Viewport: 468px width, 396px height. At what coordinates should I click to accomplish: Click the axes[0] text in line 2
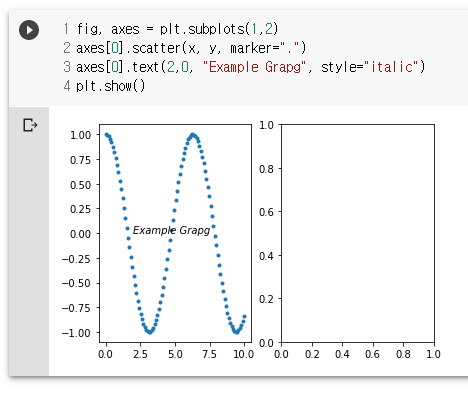click(x=100, y=48)
